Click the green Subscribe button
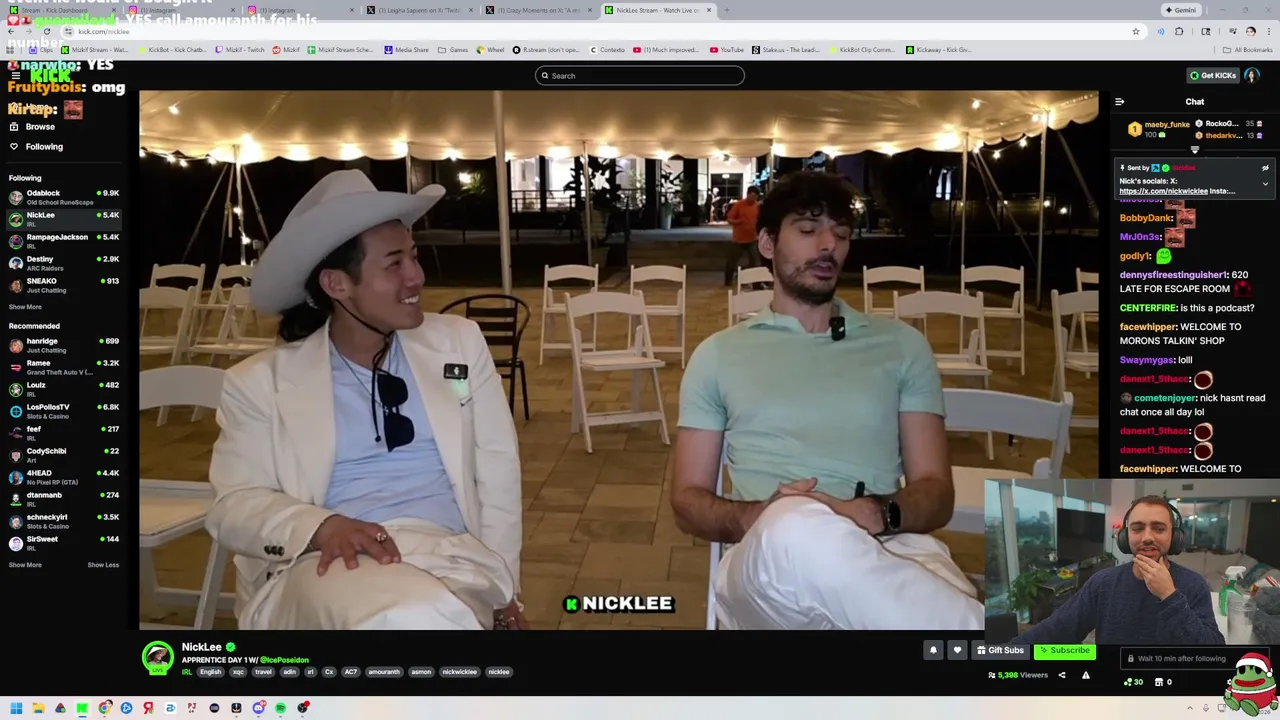 click(1065, 650)
